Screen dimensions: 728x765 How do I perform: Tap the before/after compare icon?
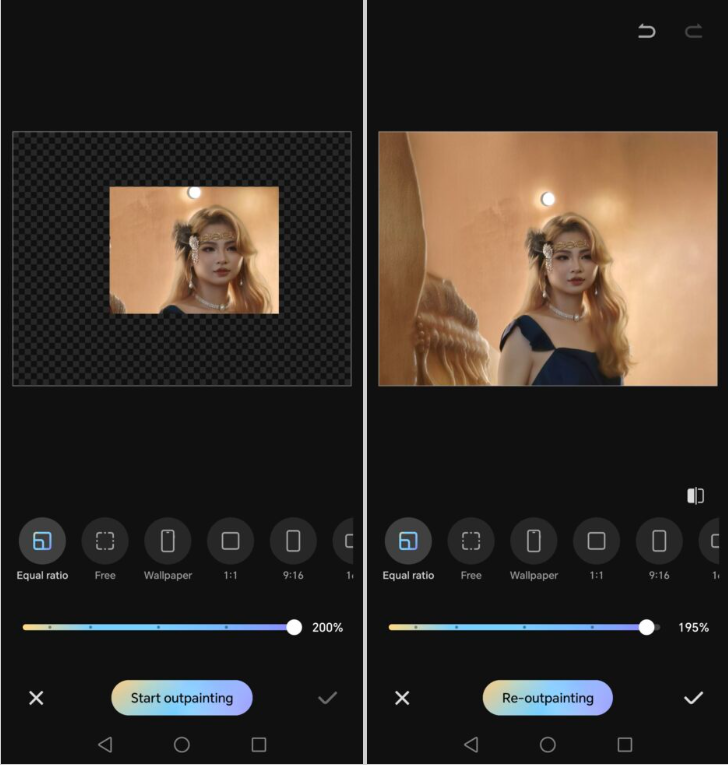(695, 496)
